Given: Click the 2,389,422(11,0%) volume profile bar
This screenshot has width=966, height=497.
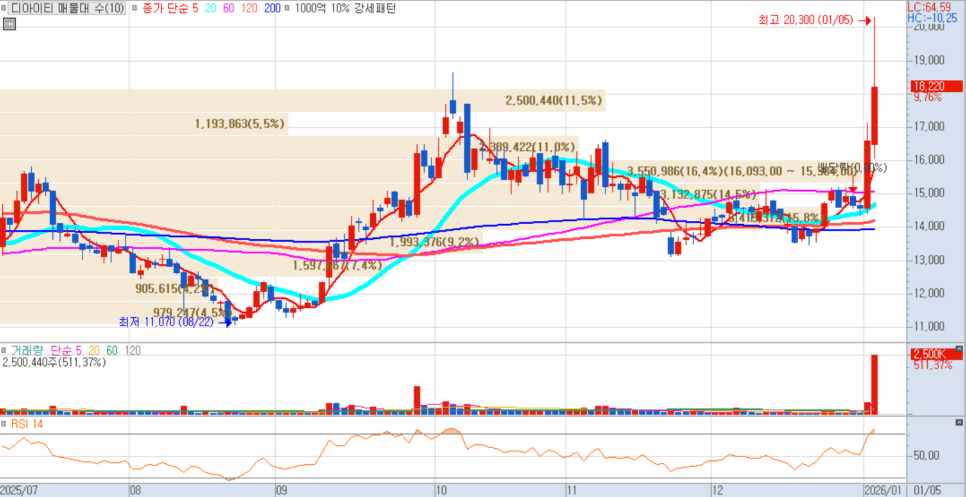Looking at the screenshot, I should tap(290, 148).
